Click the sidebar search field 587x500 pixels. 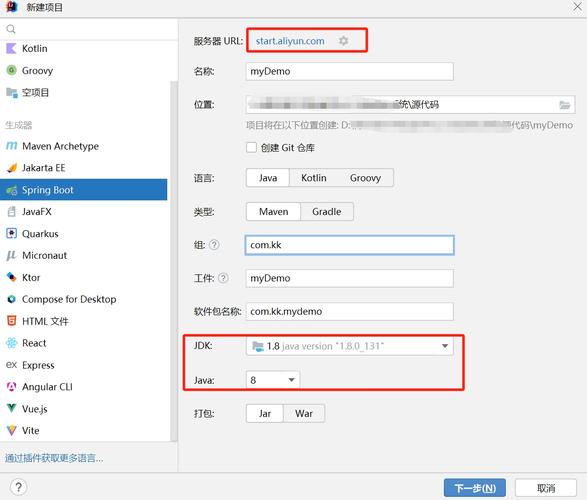click(x=89, y=29)
